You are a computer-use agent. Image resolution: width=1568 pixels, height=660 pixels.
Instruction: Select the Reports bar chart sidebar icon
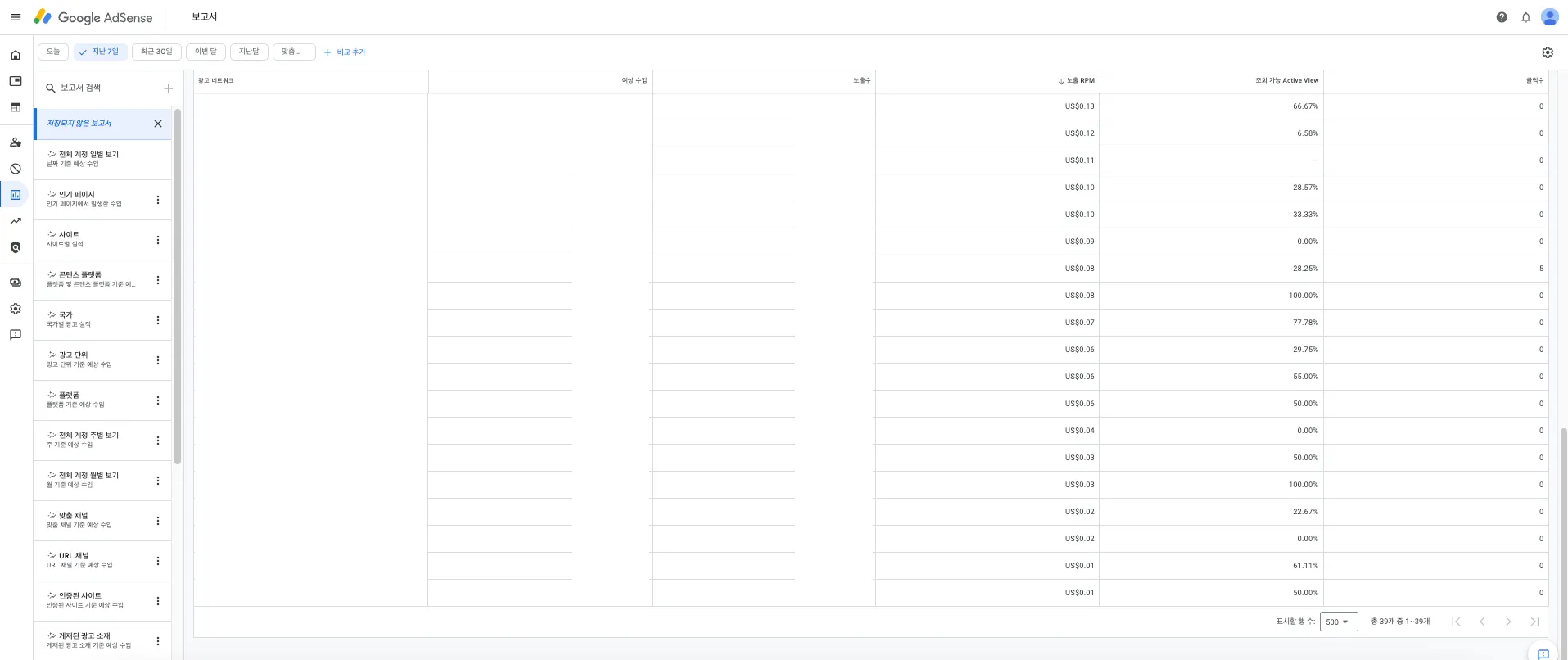[x=16, y=195]
